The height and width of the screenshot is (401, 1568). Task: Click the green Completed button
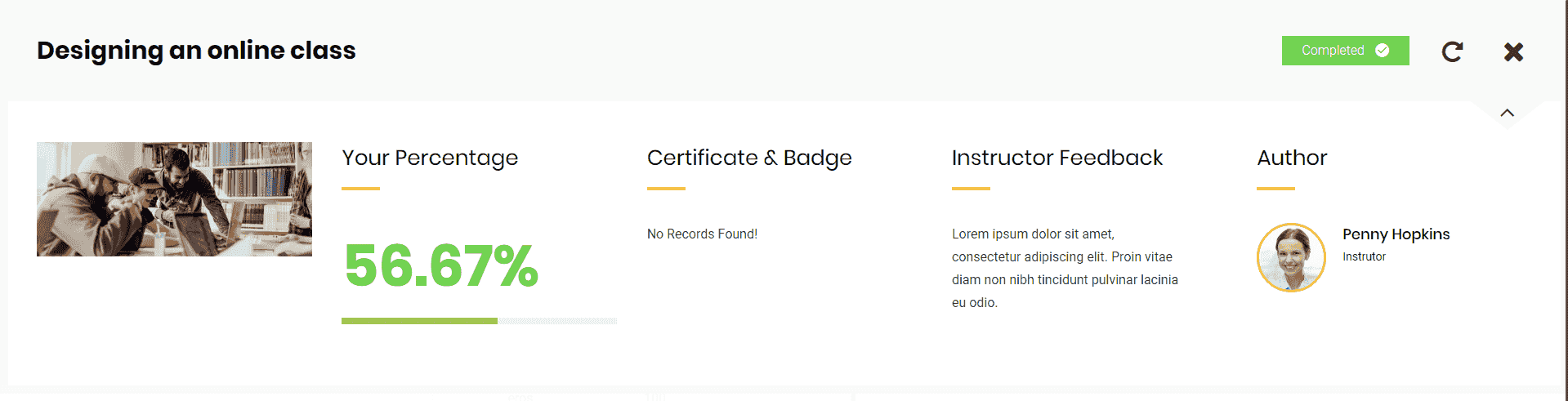(x=1345, y=51)
